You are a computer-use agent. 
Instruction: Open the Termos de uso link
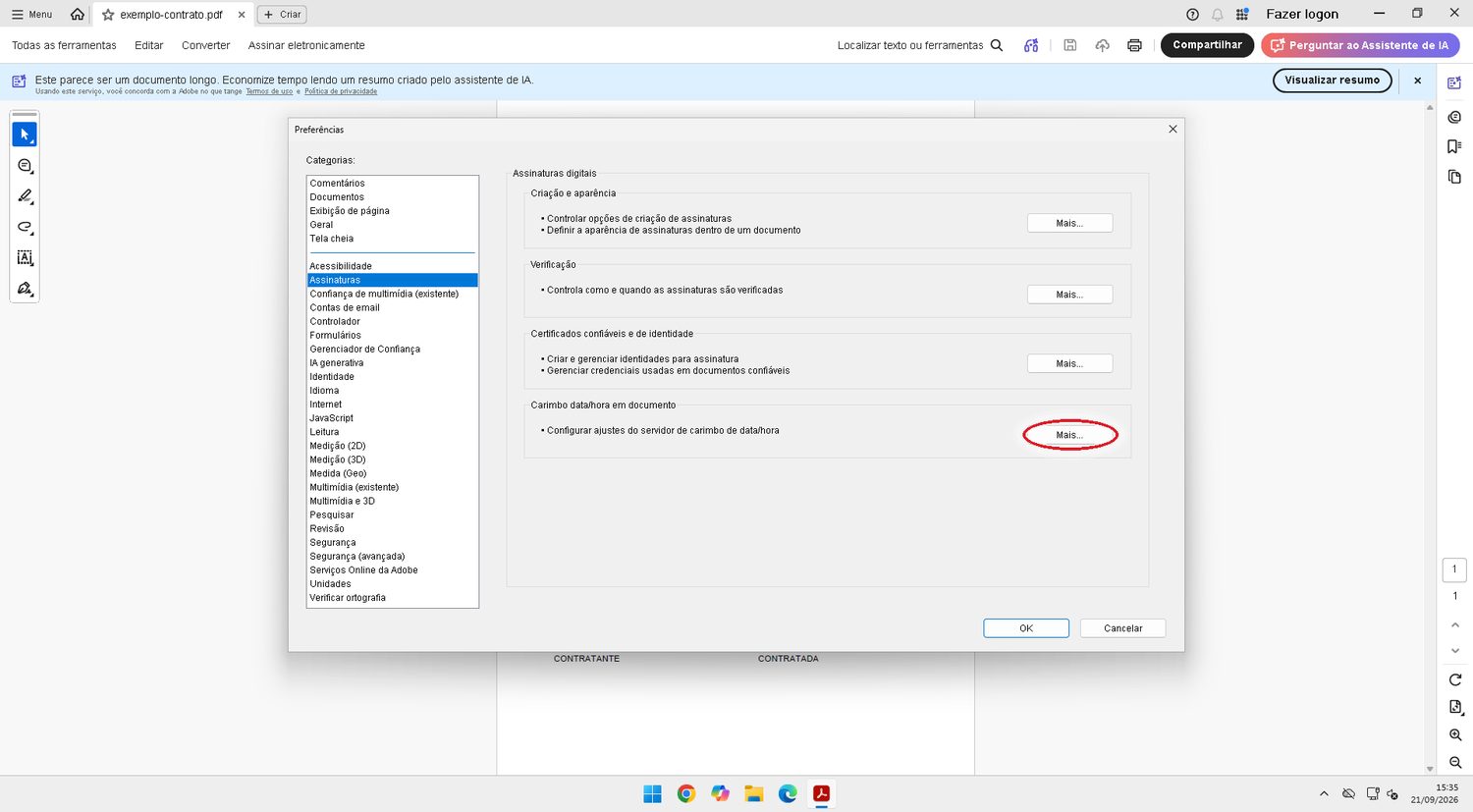269,91
